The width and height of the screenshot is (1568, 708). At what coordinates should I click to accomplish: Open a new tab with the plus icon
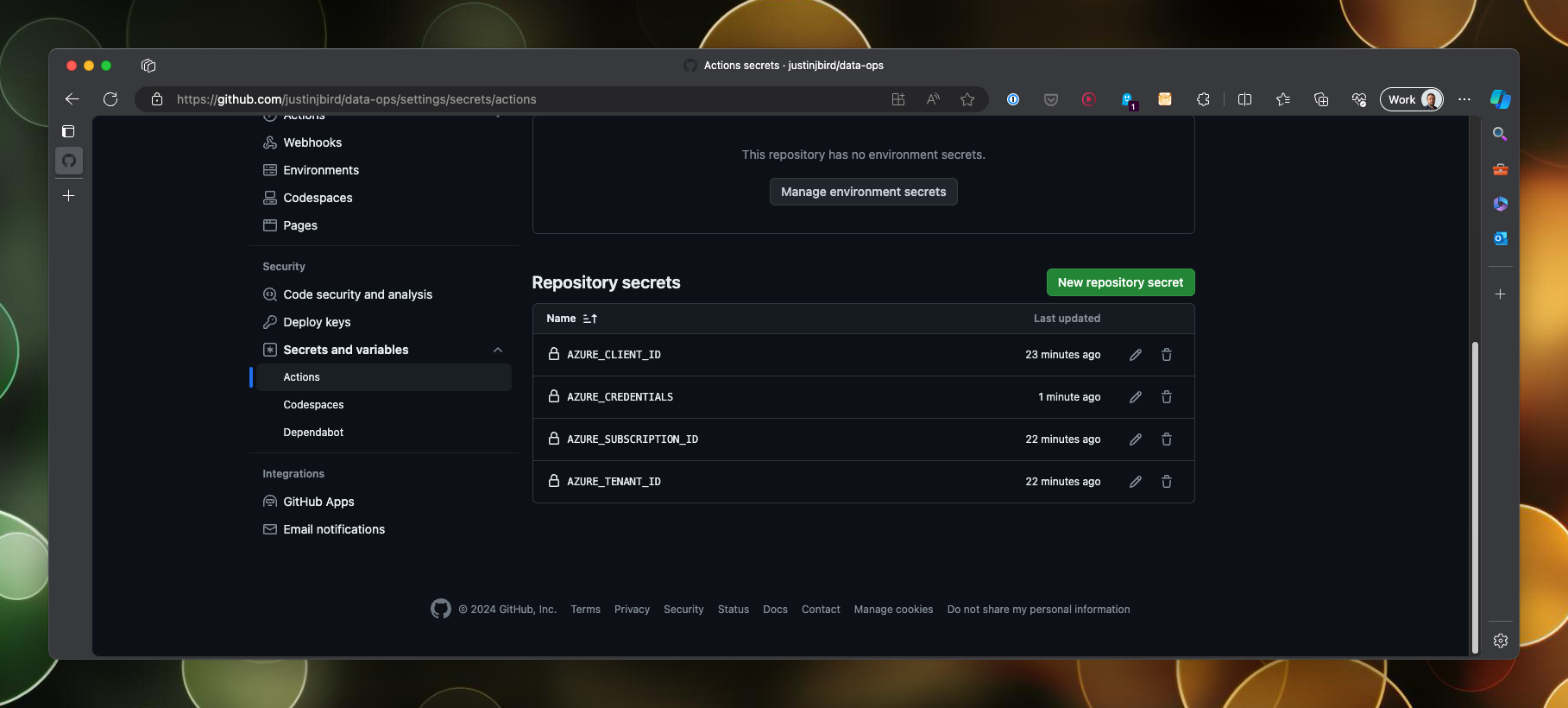(x=69, y=196)
